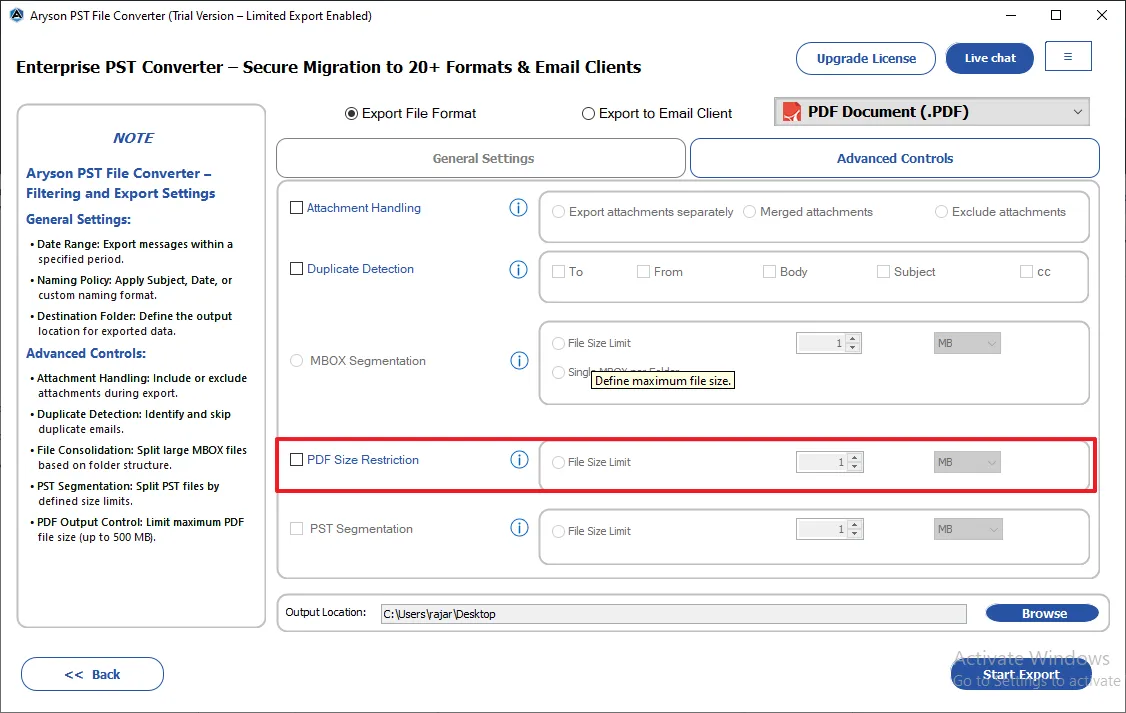This screenshot has width=1126, height=713.
Task: Enable Duplicate Detection checkbox
Action: [x=297, y=269]
